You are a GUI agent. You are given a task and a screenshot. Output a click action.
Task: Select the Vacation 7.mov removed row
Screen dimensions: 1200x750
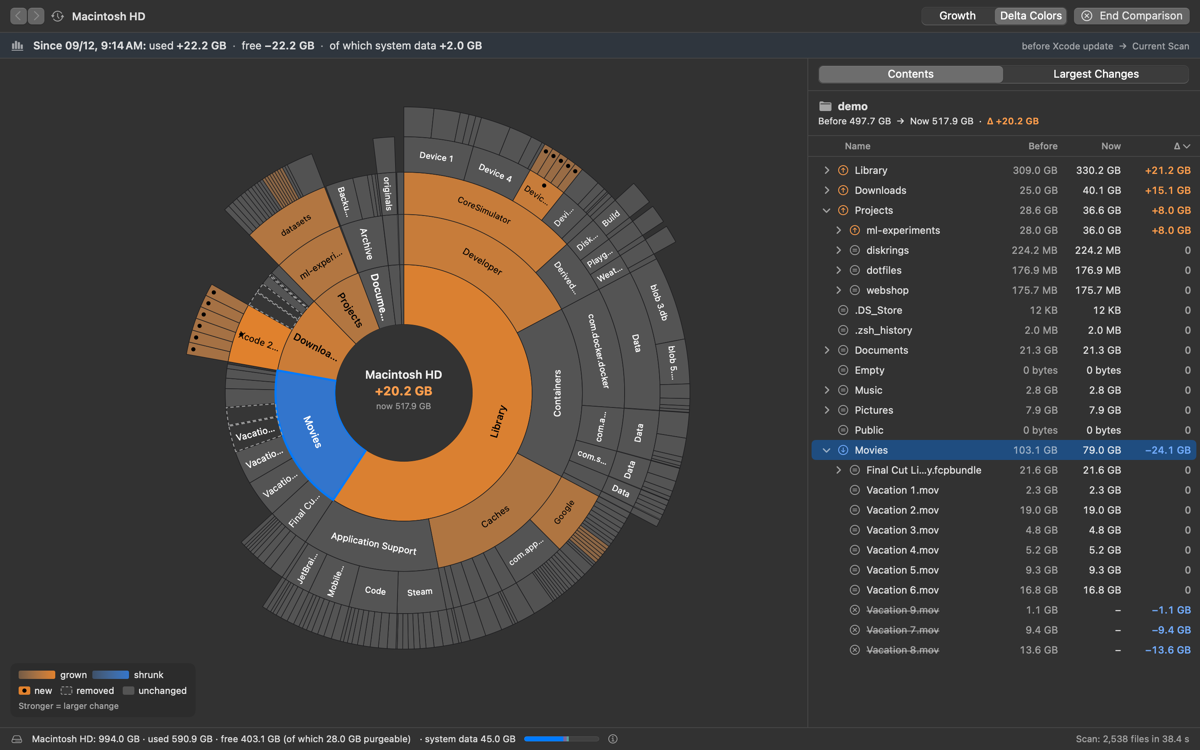1004,630
